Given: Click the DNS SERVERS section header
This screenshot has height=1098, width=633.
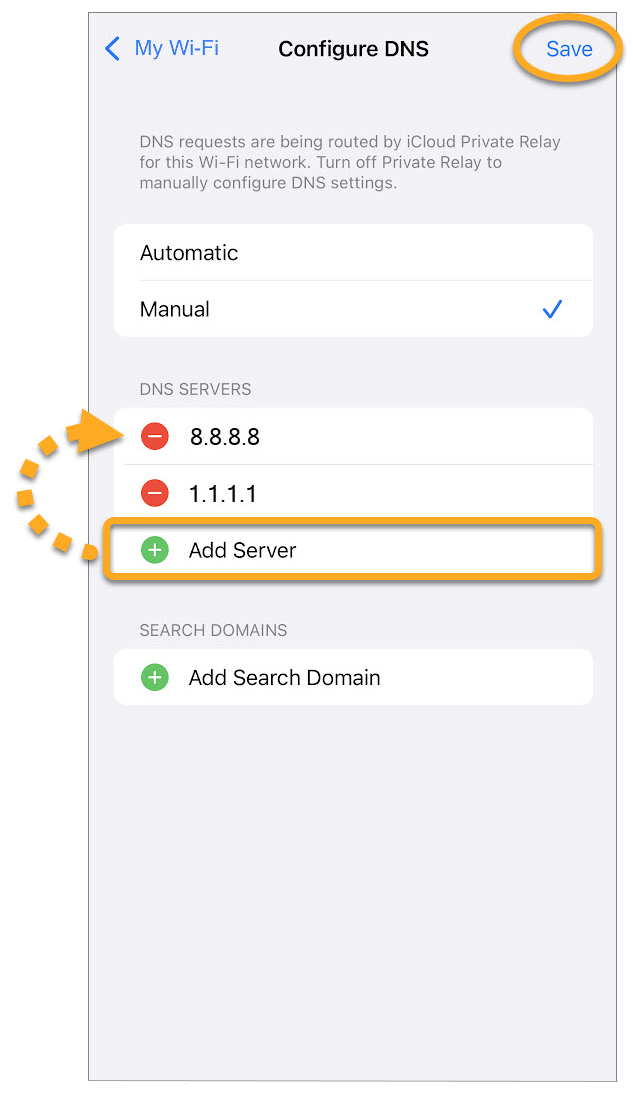Looking at the screenshot, I should click(195, 389).
